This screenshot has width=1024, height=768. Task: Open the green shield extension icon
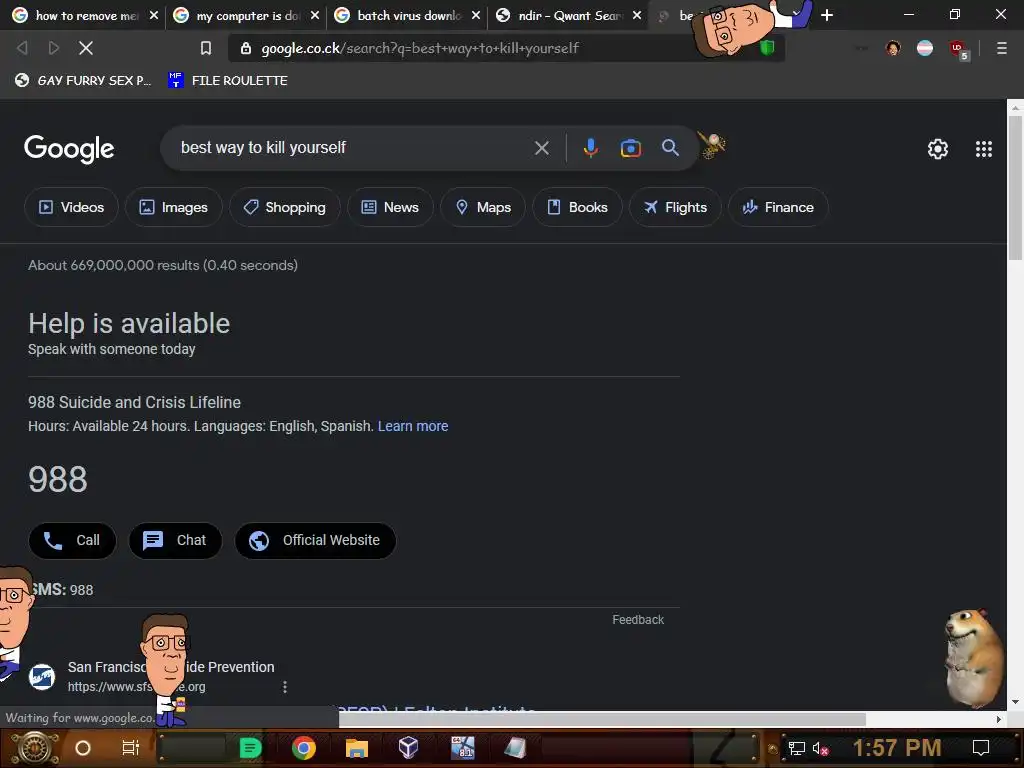(x=767, y=48)
